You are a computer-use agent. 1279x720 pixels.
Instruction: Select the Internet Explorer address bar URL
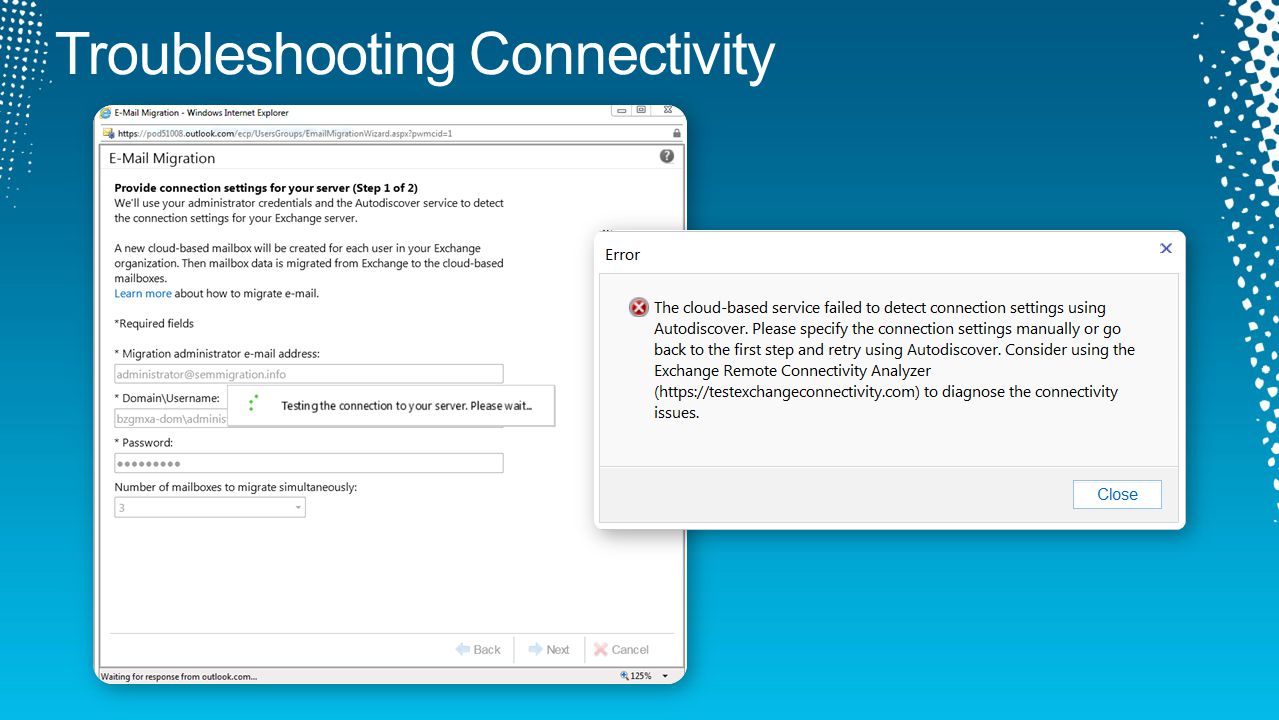pos(285,133)
